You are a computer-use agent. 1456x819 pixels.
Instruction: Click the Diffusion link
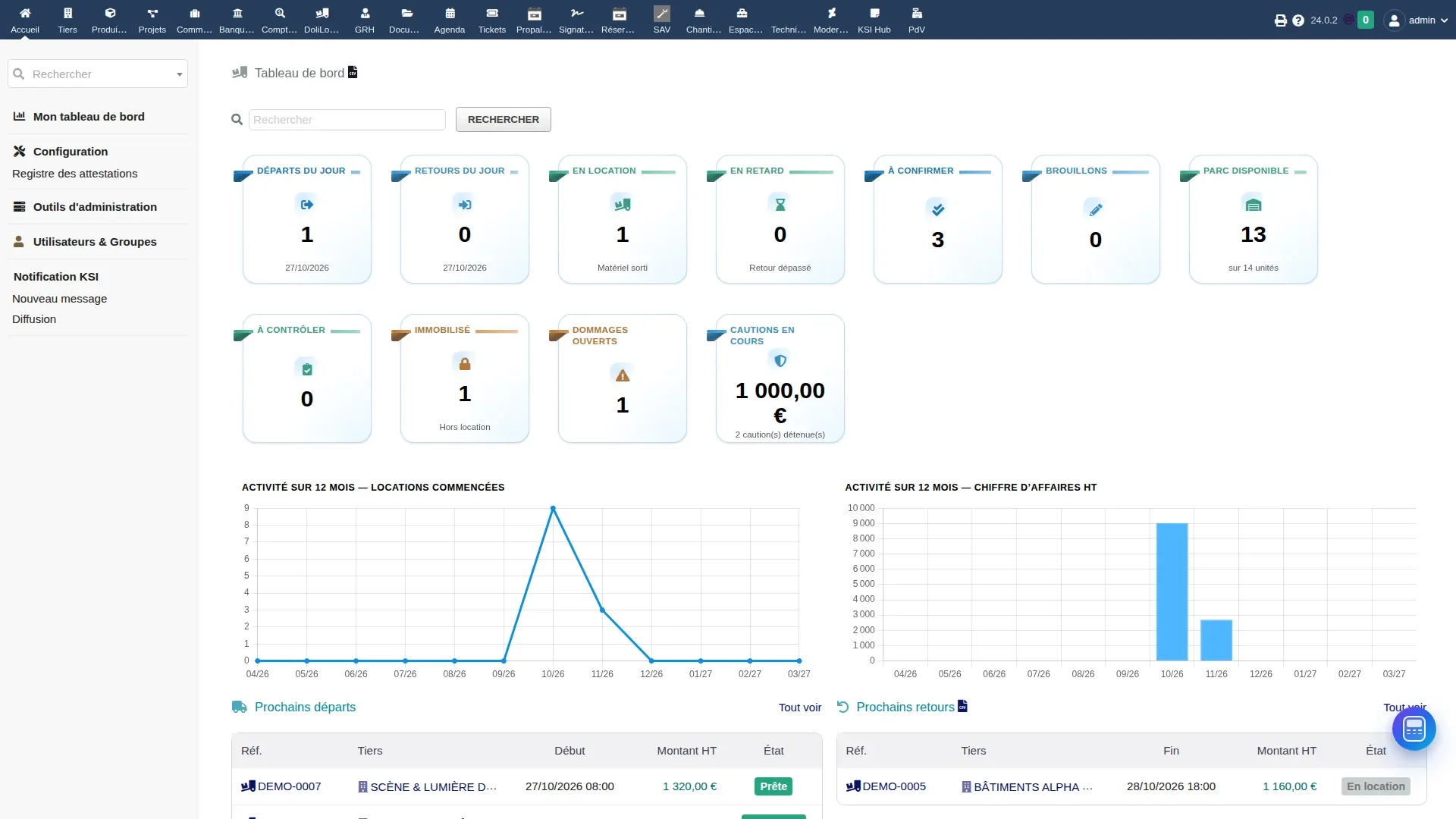pyautogui.click(x=34, y=319)
